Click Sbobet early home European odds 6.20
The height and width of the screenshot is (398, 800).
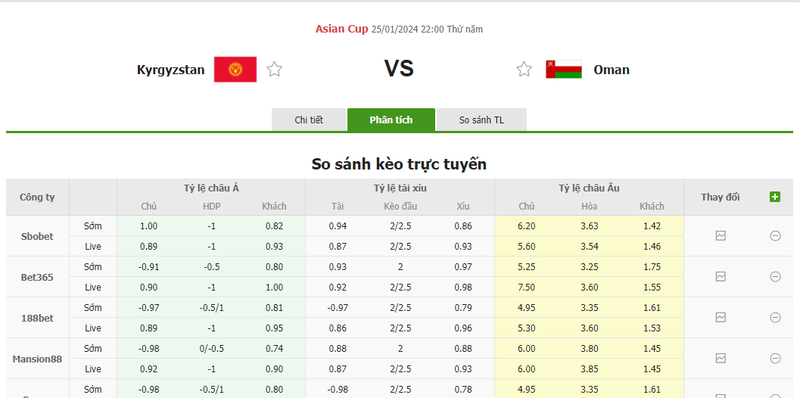tap(526, 226)
